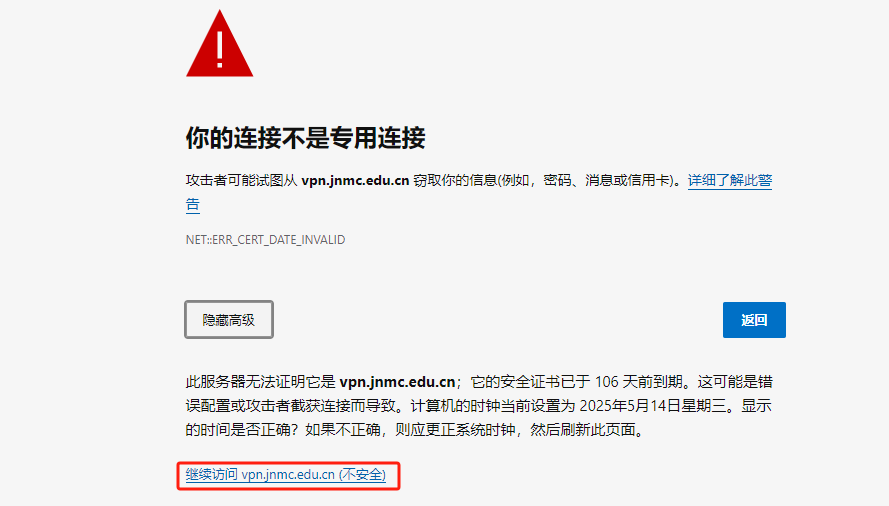Click the text 此服务器无法证明它是
This screenshot has height=506, width=889.
tap(261, 382)
